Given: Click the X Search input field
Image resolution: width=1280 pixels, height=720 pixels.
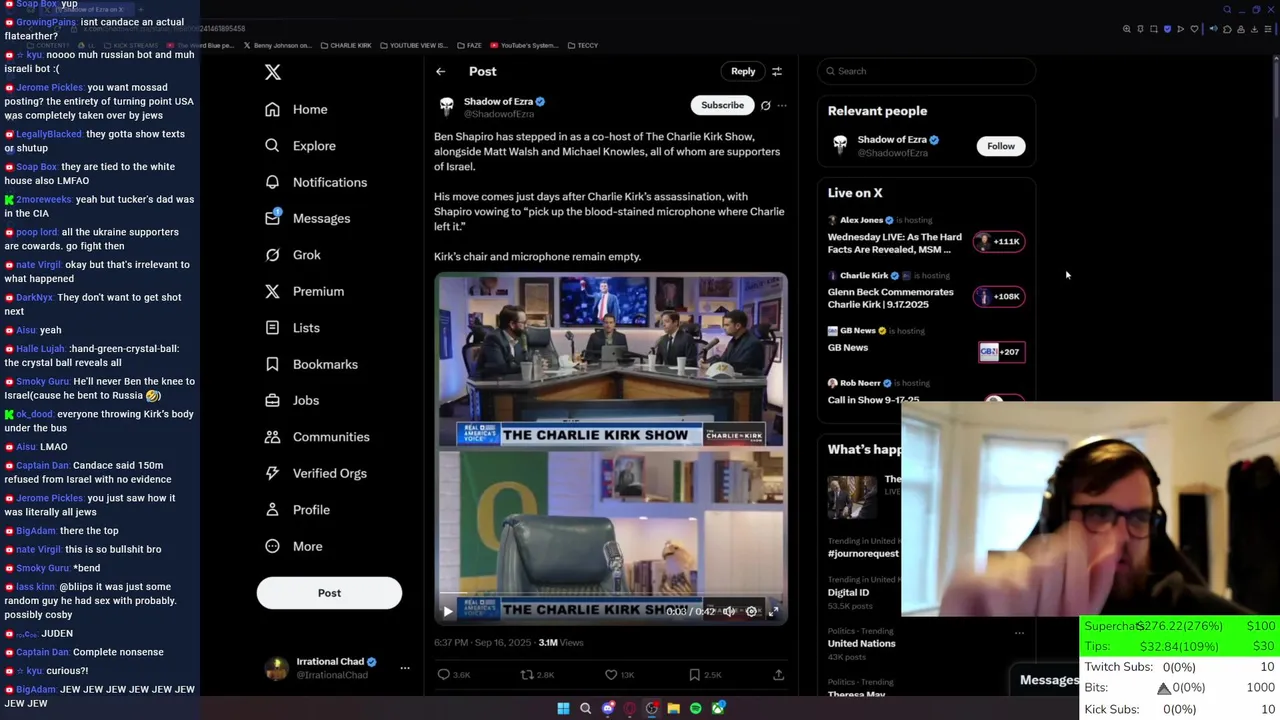Looking at the screenshot, I should [926, 71].
